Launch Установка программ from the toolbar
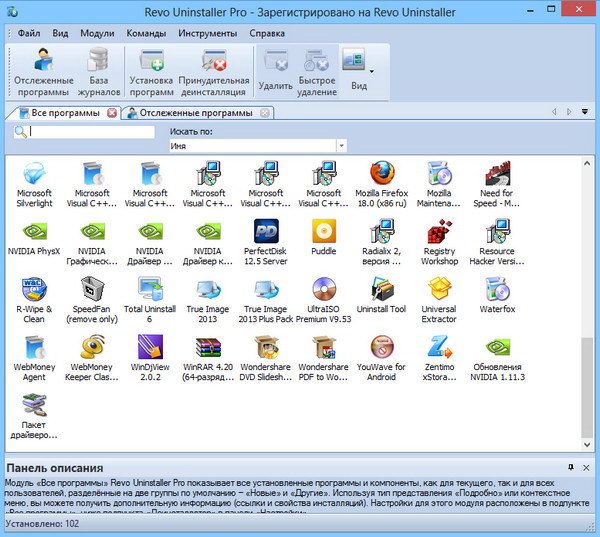Screen dimensions: 600x537 point(151,72)
